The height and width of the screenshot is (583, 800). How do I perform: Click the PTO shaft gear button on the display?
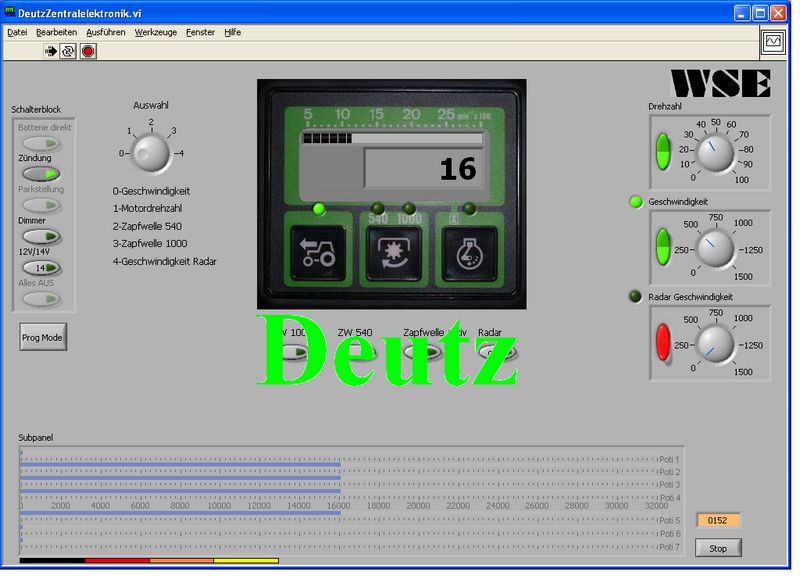(393, 253)
